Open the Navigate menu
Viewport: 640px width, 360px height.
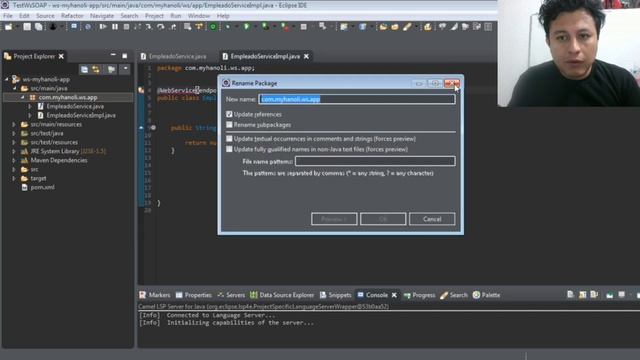click(102, 16)
